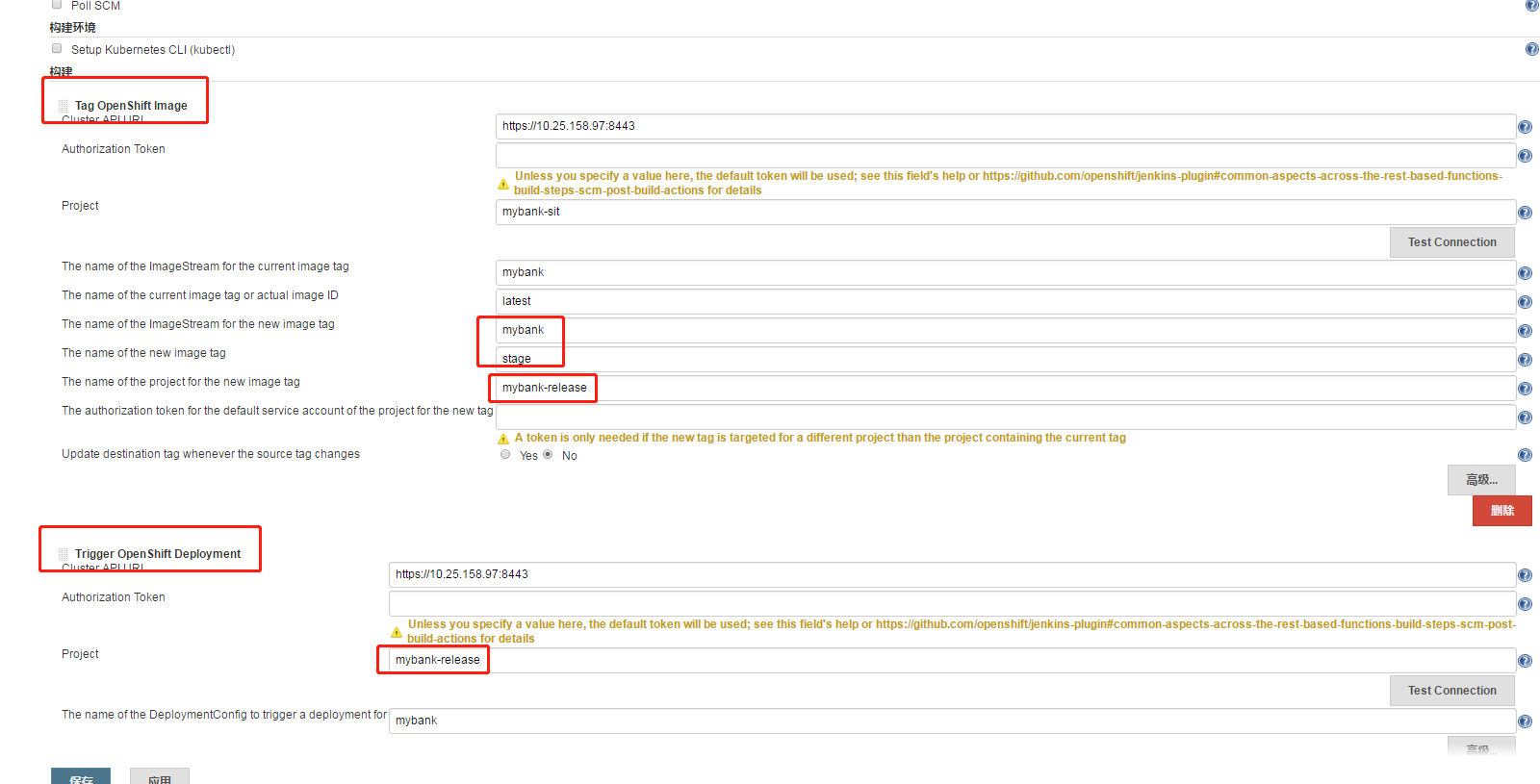The image size is (1540, 784).
Task: Show help for the mybank-release new tag project field
Action: (x=1525, y=389)
